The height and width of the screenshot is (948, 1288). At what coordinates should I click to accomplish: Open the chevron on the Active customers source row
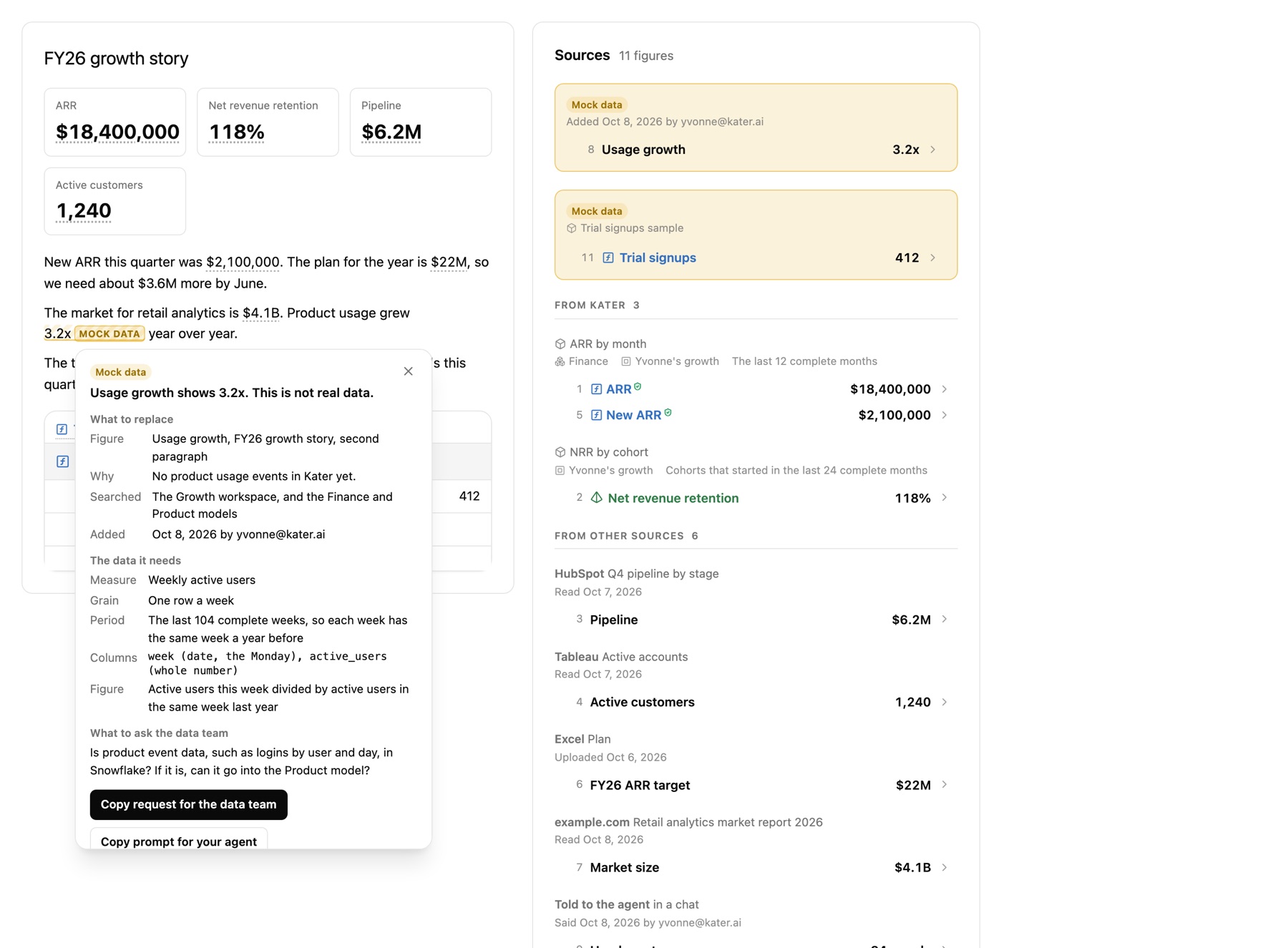coord(945,703)
